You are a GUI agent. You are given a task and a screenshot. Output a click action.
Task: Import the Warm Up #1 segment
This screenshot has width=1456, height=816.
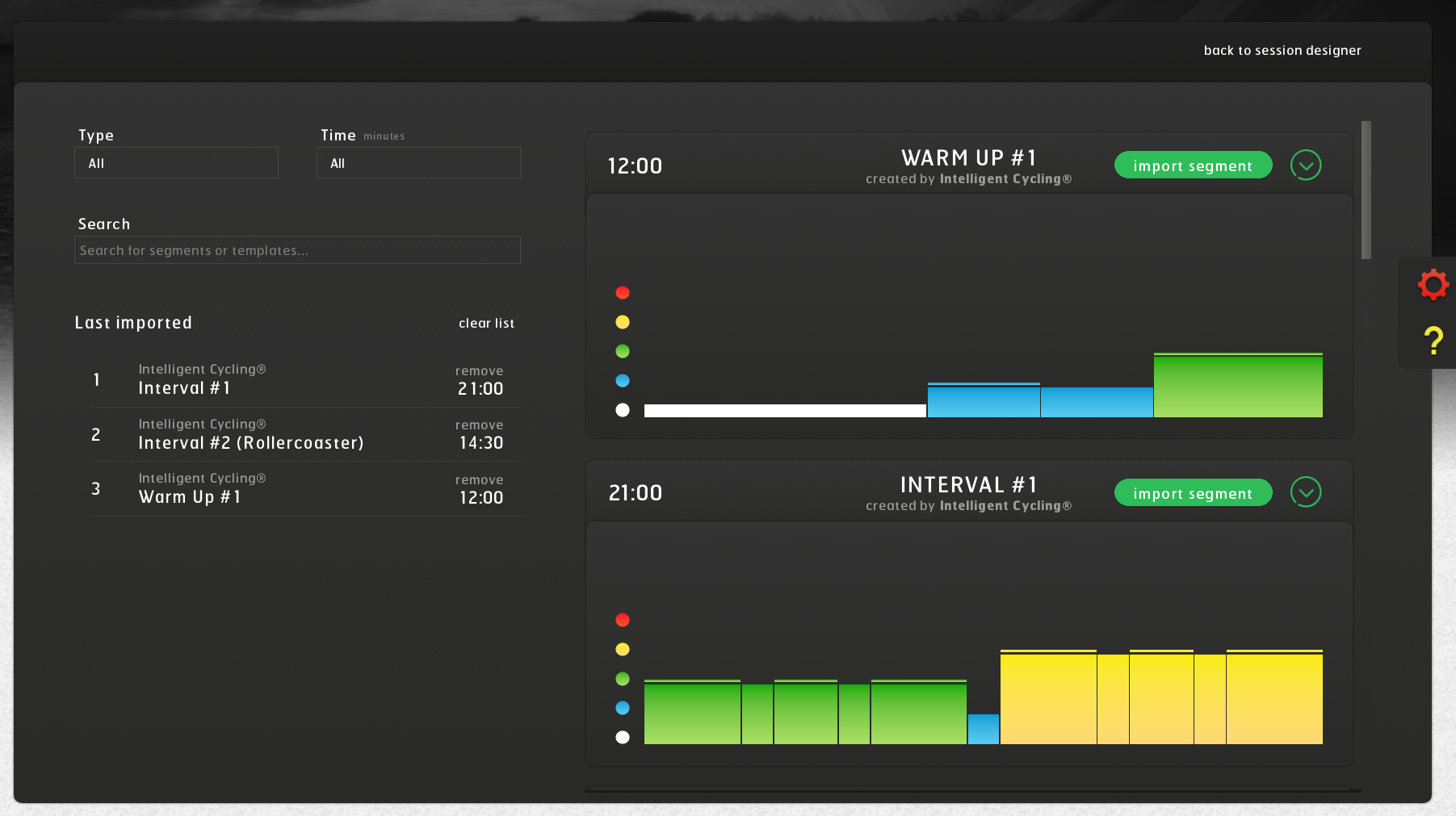pos(1193,165)
